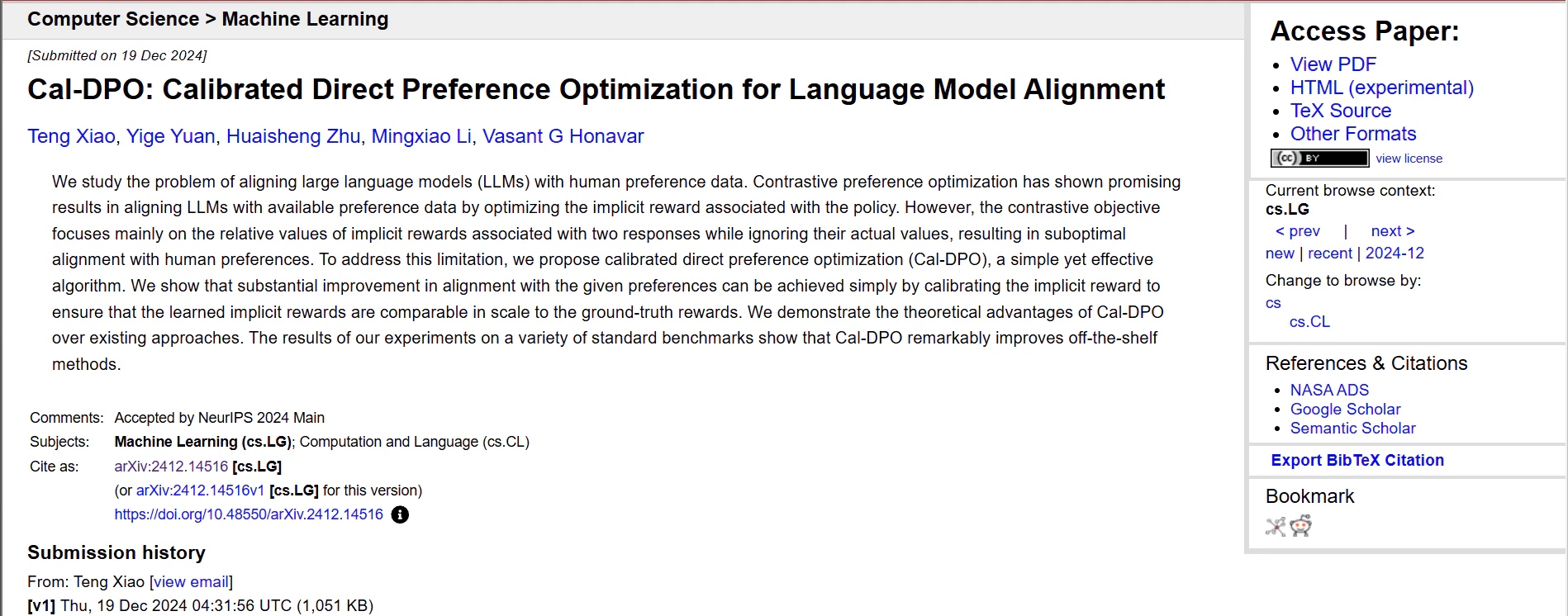Open author Vasant G Honavar link
The height and width of the screenshot is (616, 1568).
pyautogui.click(x=563, y=136)
